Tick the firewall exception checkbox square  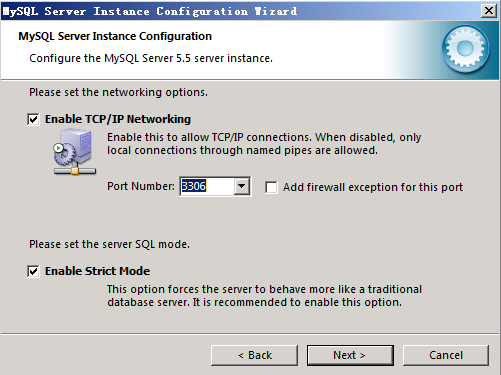(271, 187)
